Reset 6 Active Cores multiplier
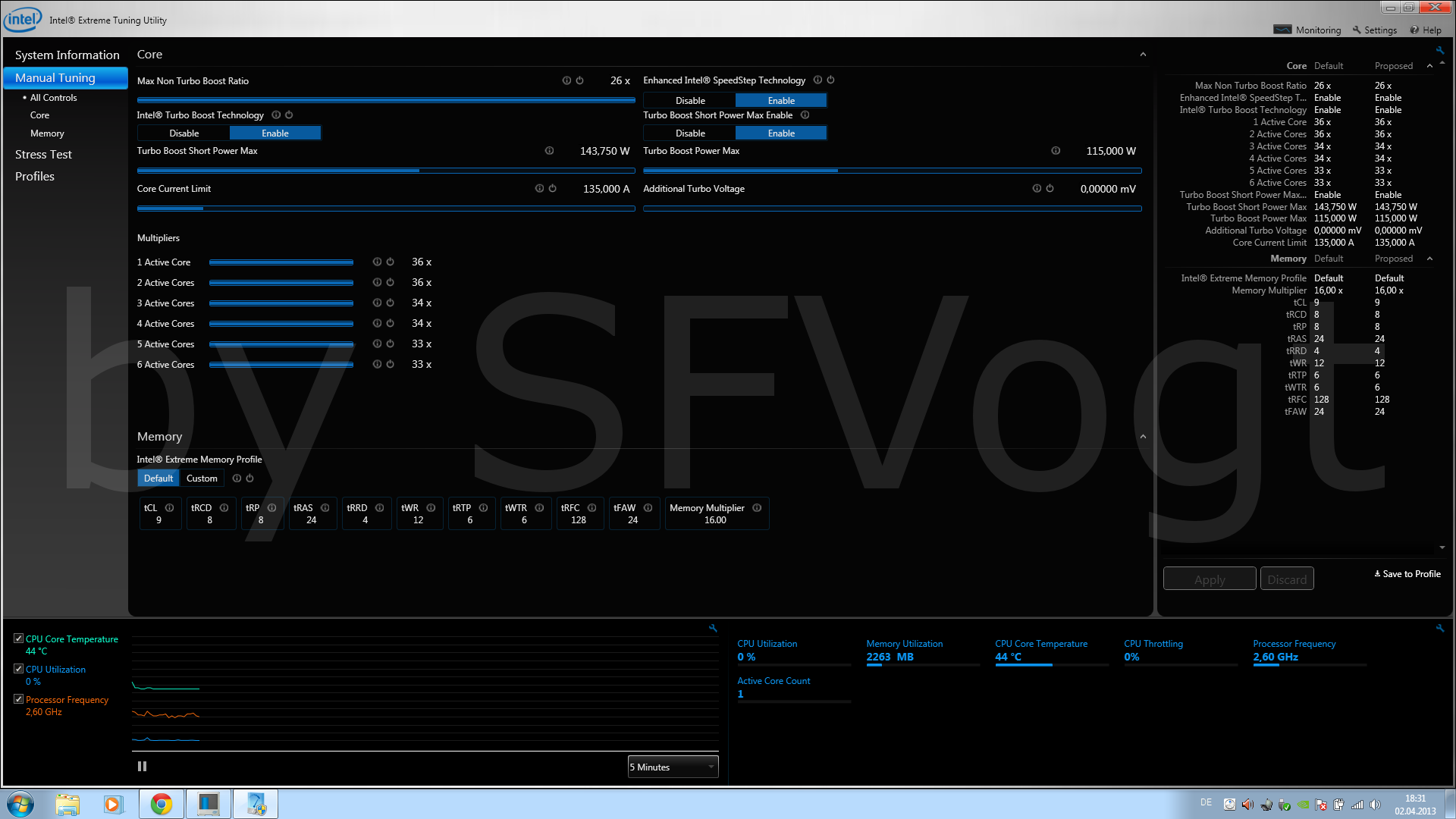 coord(390,364)
